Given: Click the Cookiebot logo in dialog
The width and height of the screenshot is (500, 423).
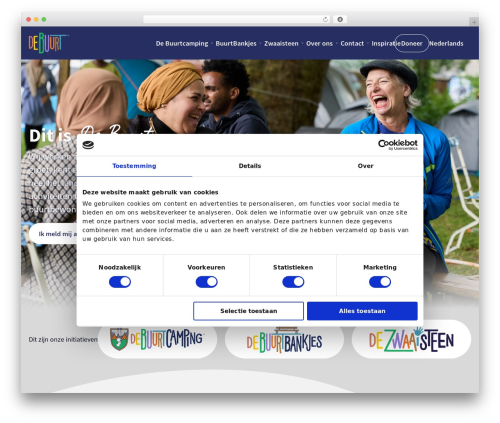Looking at the screenshot, I should click(397, 145).
